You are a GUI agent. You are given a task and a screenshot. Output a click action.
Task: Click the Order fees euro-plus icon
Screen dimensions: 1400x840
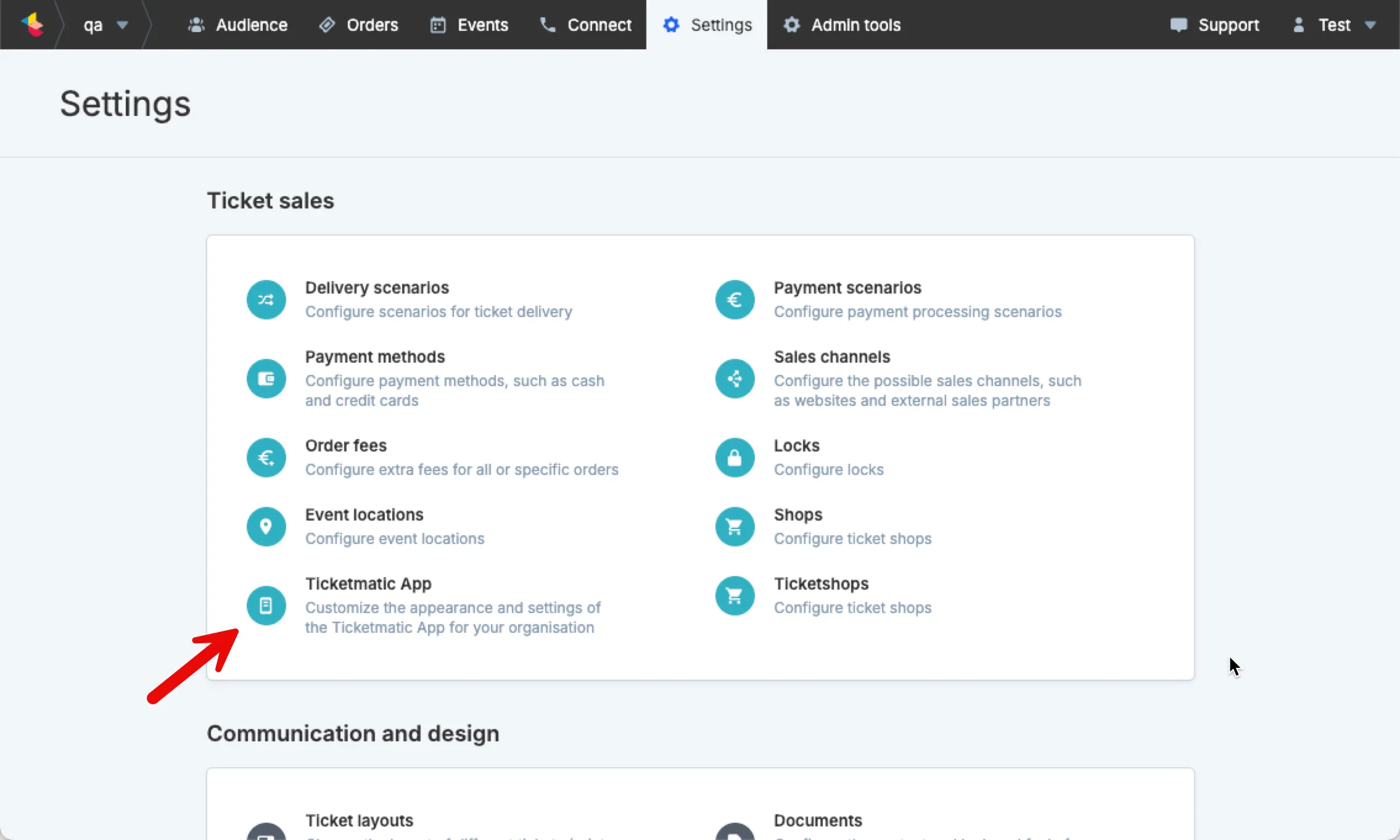266,458
